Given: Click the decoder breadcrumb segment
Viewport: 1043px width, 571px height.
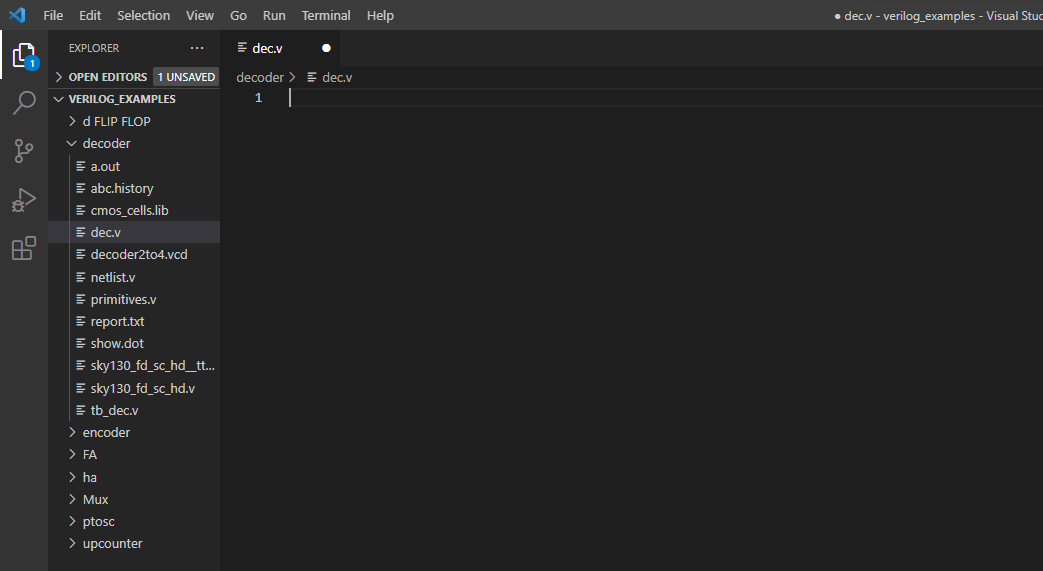Looking at the screenshot, I should pos(260,77).
